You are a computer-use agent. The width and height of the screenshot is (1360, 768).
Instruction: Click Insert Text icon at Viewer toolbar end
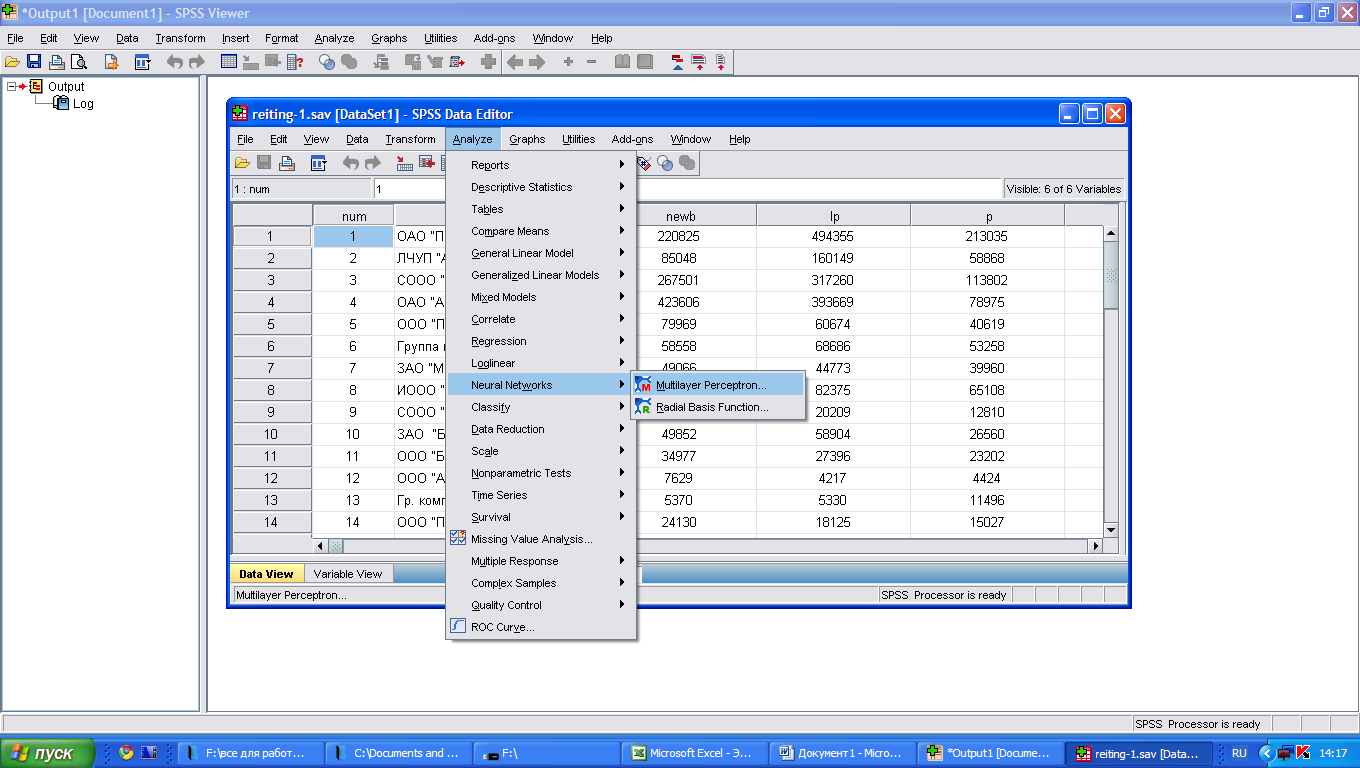[720, 62]
